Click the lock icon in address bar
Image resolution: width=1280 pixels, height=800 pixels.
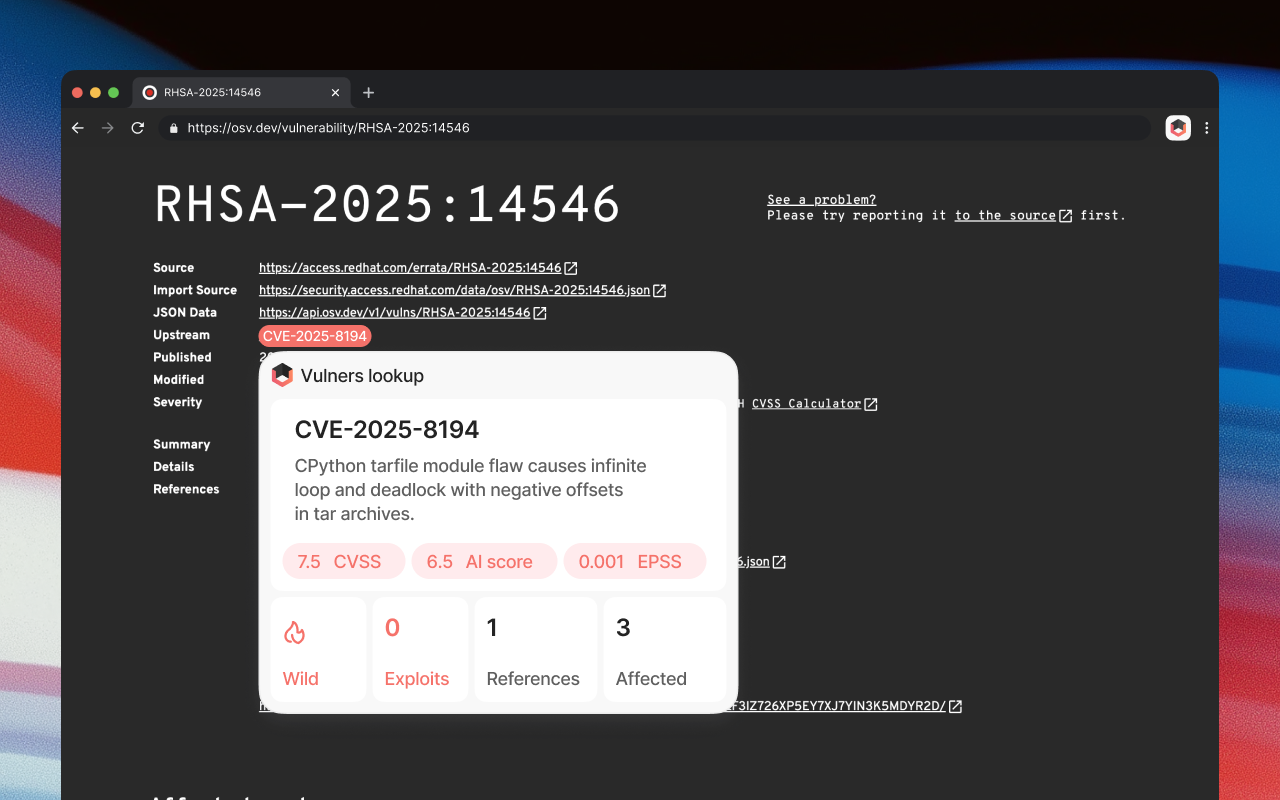pyautogui.click(x=173, y=128)
